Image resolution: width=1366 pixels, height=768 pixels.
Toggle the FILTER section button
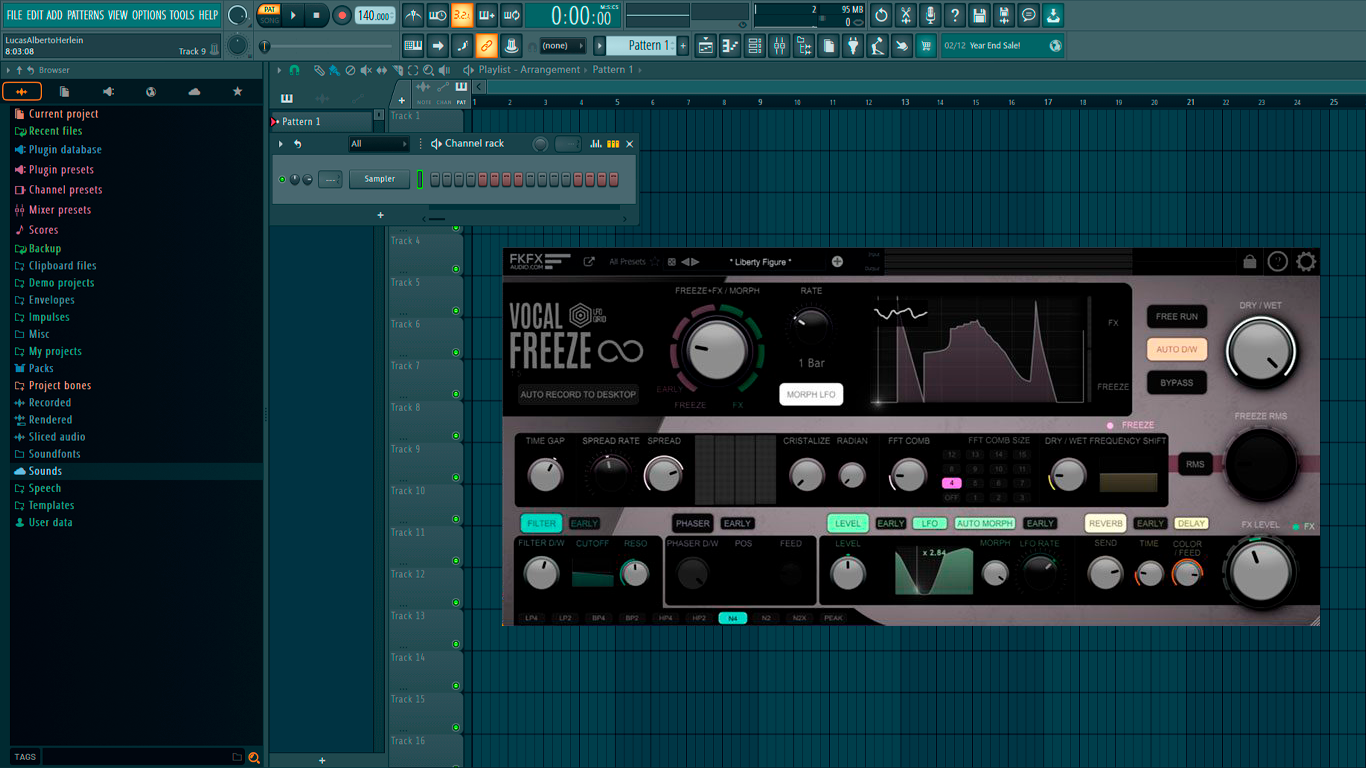tap(541, 523)
